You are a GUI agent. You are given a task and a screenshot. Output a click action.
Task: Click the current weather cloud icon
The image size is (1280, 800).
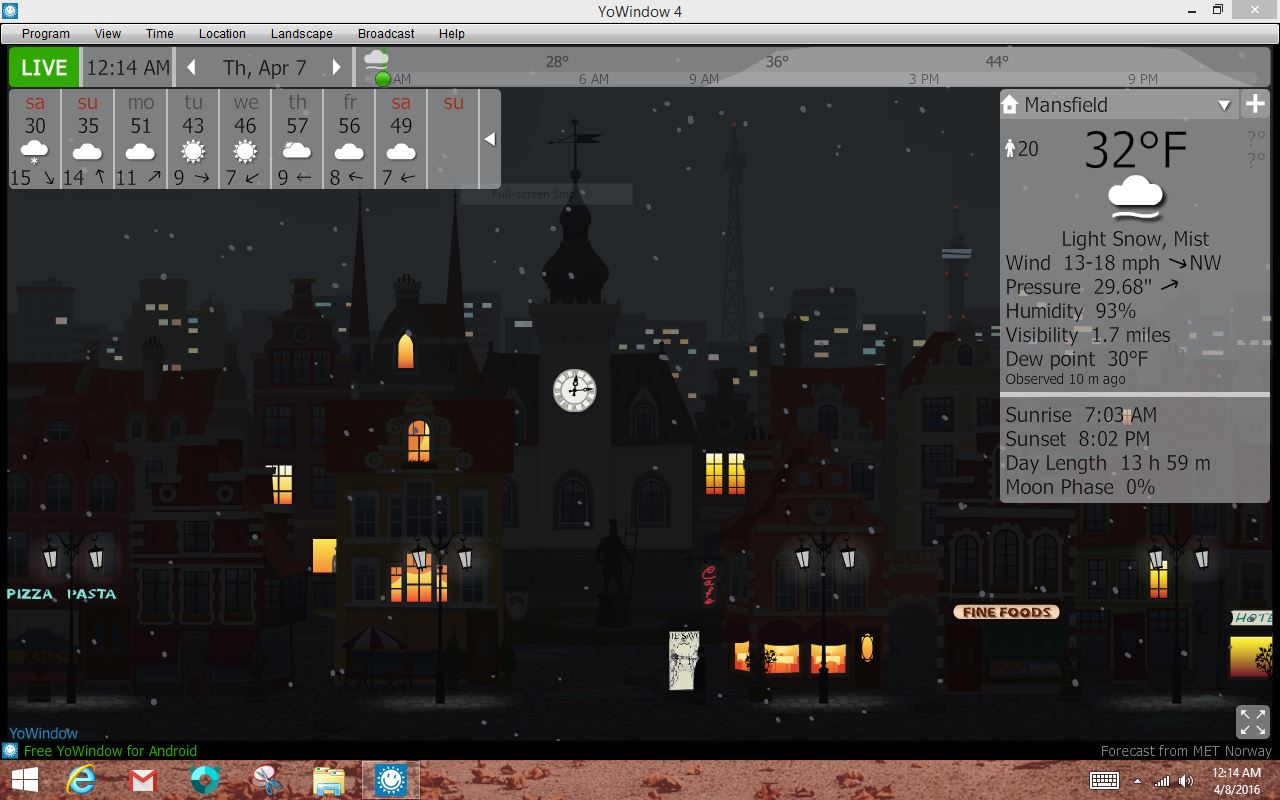click(1136, 198)
